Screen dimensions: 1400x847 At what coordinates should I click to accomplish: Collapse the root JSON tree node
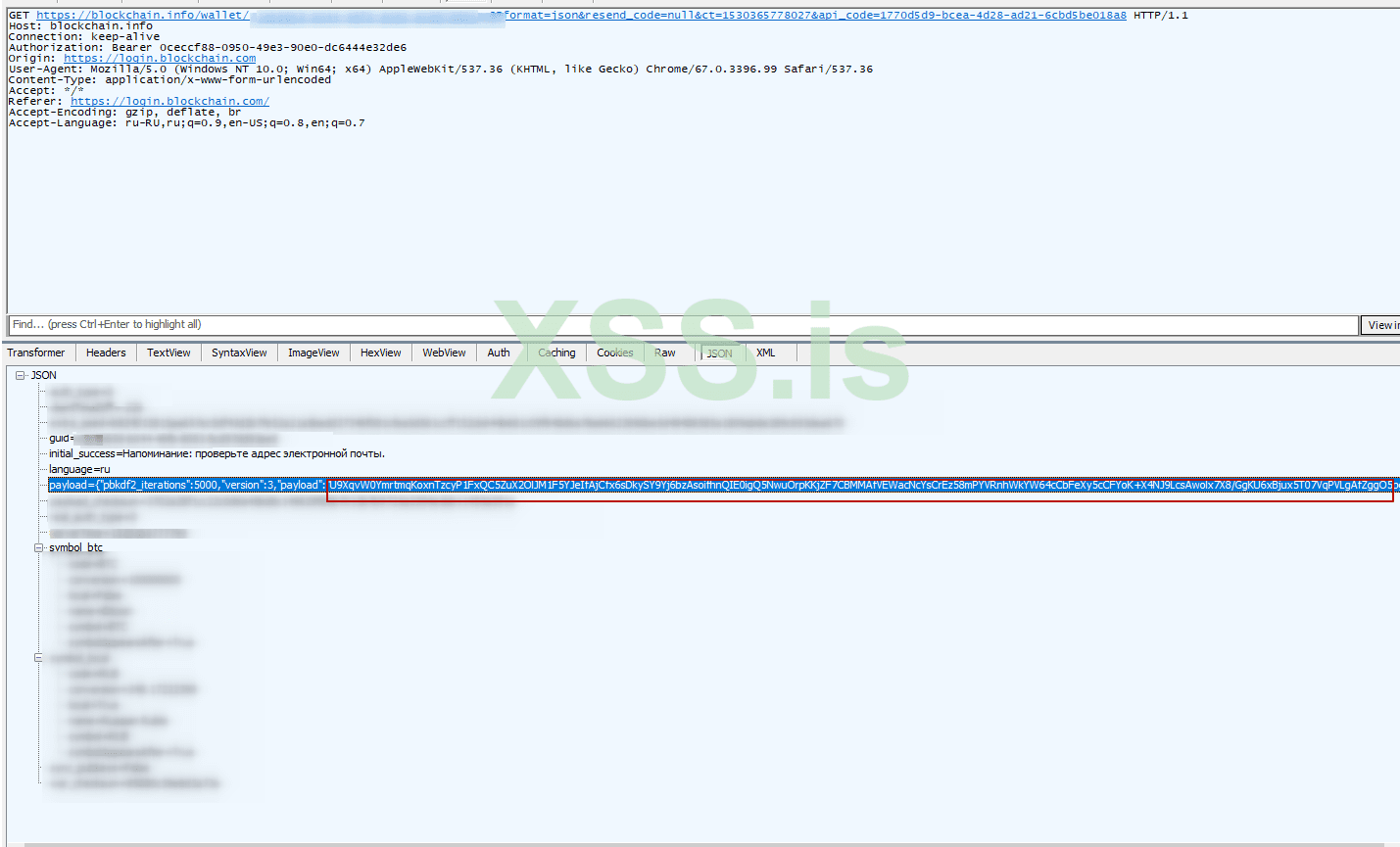pyautogui.click(x=21, y=375)
